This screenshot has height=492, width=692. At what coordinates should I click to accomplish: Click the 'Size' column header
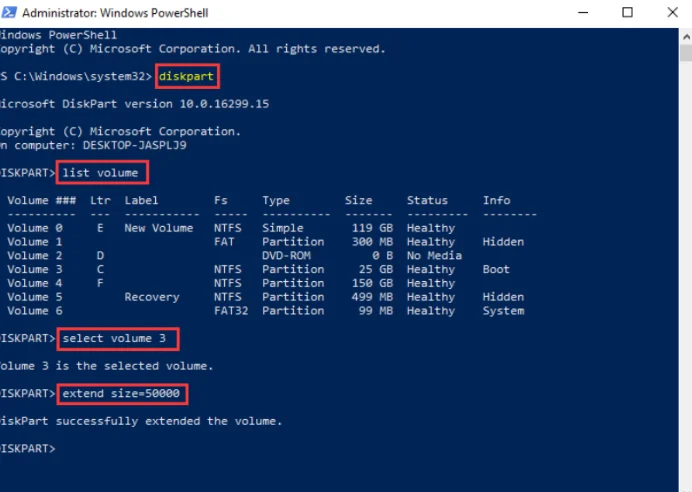[x=358, y=200]
